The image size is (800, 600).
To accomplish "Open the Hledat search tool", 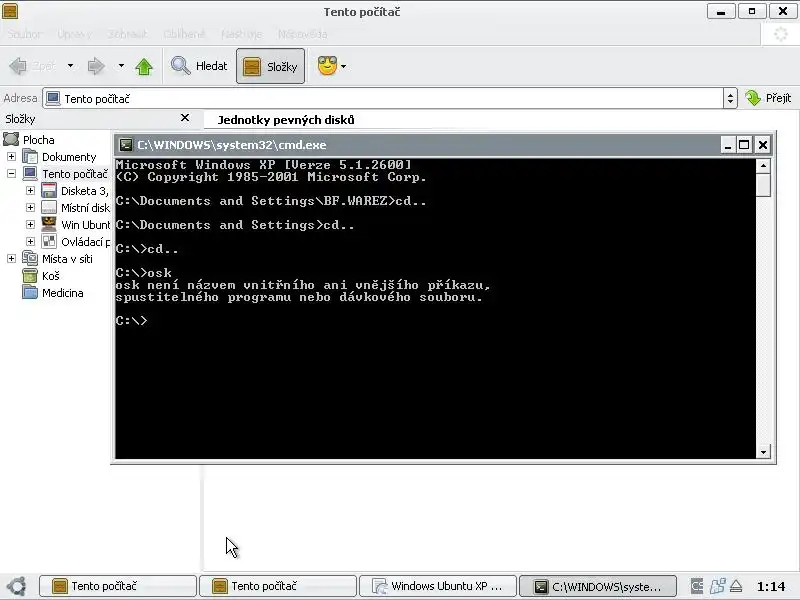I will coord(199,66).
